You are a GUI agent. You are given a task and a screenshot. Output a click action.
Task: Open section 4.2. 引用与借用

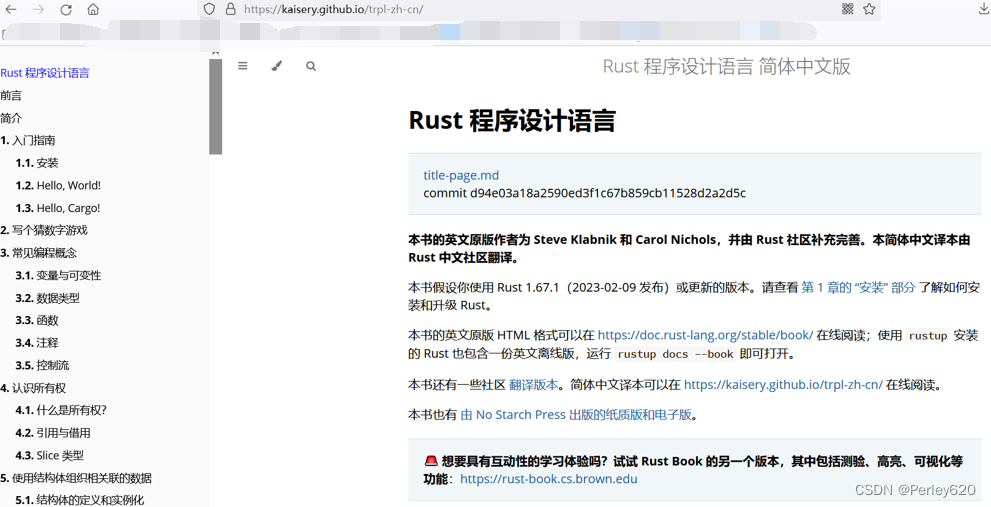(x=53, y=433)
